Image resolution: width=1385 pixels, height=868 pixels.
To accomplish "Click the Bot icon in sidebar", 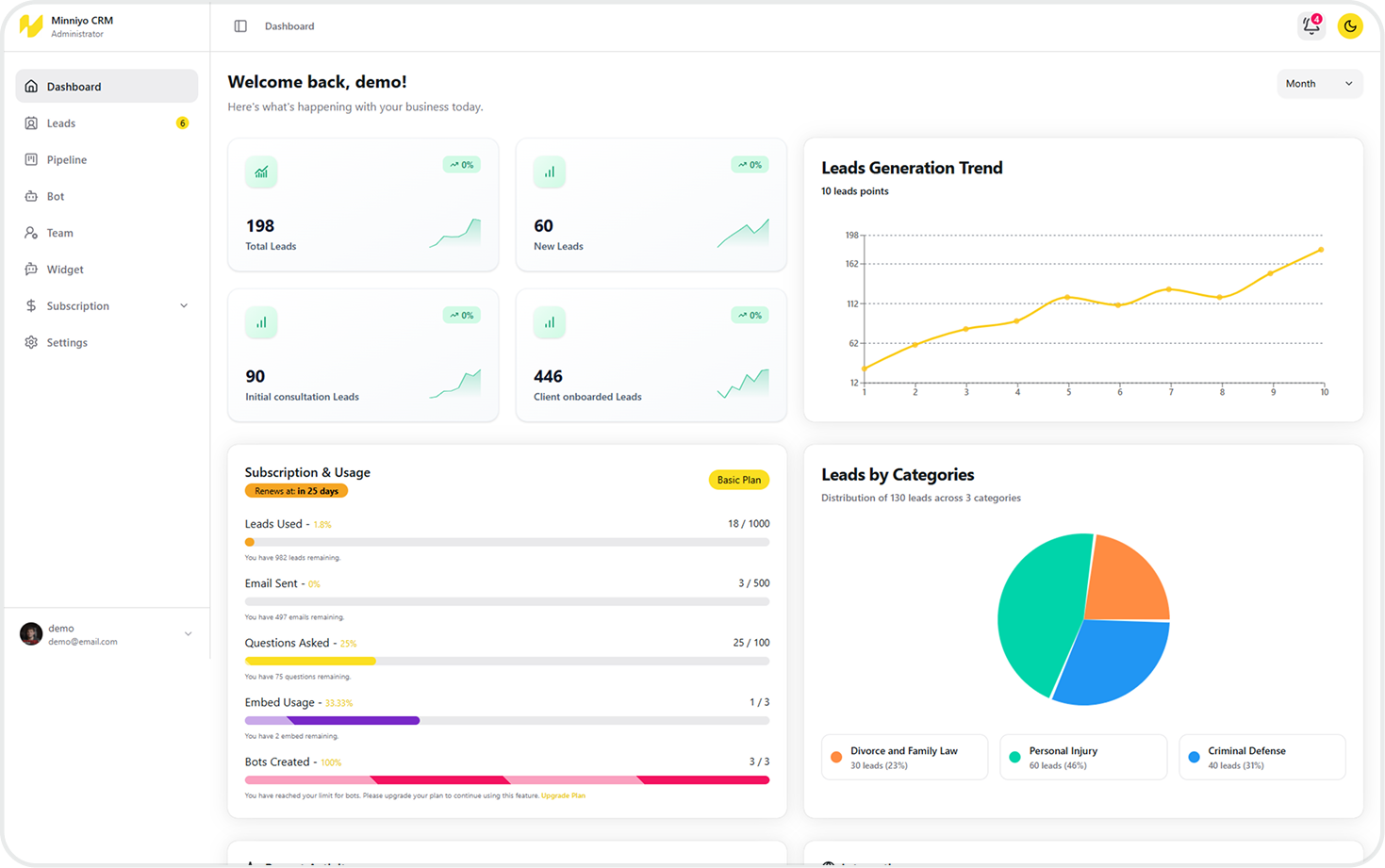I will pos(31,196).
